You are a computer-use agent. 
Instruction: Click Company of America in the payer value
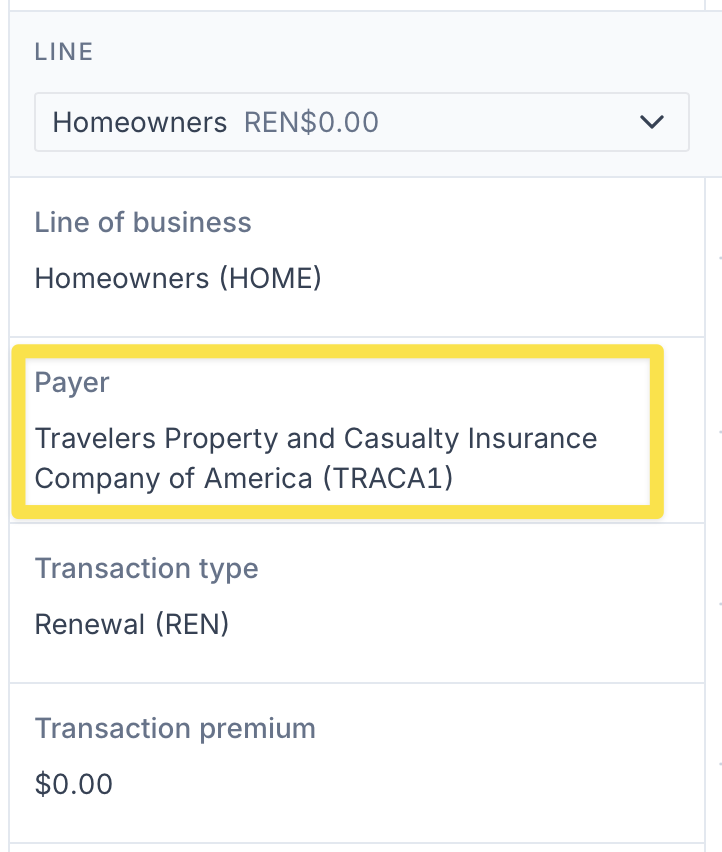(173, 479)
